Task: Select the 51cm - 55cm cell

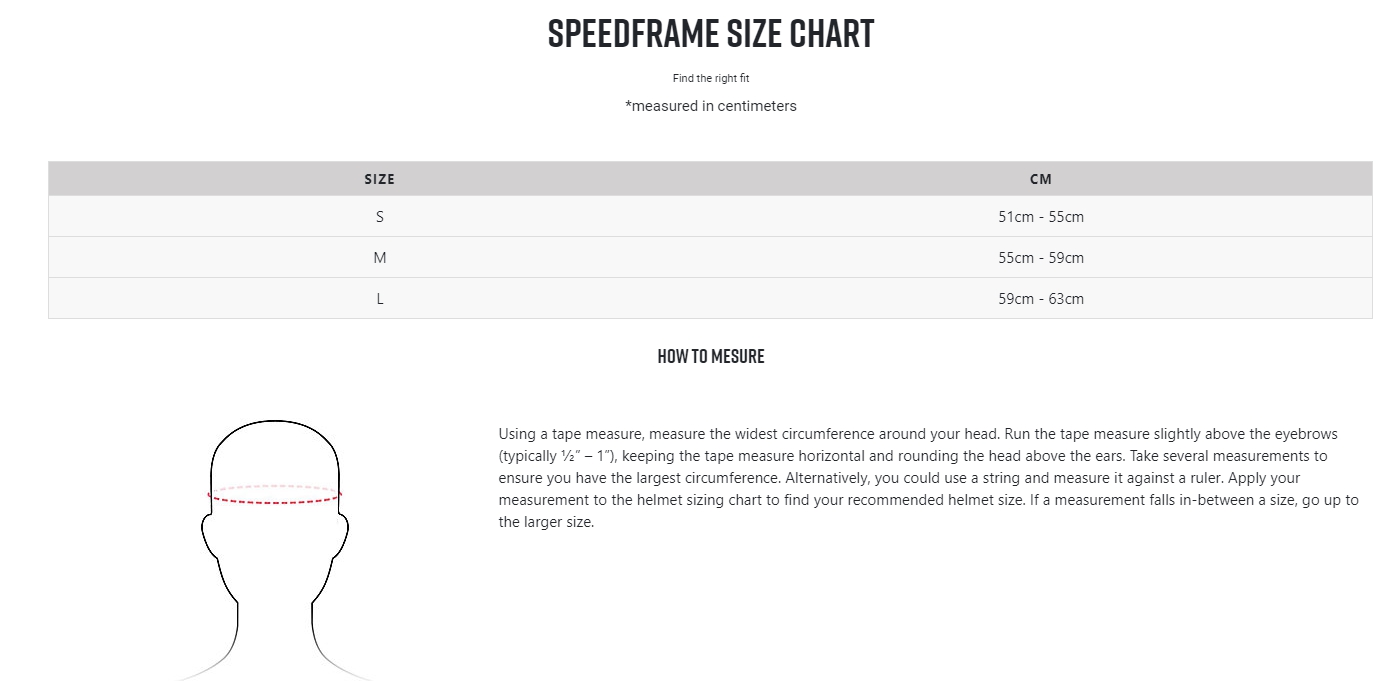Action: [1041, 217]
